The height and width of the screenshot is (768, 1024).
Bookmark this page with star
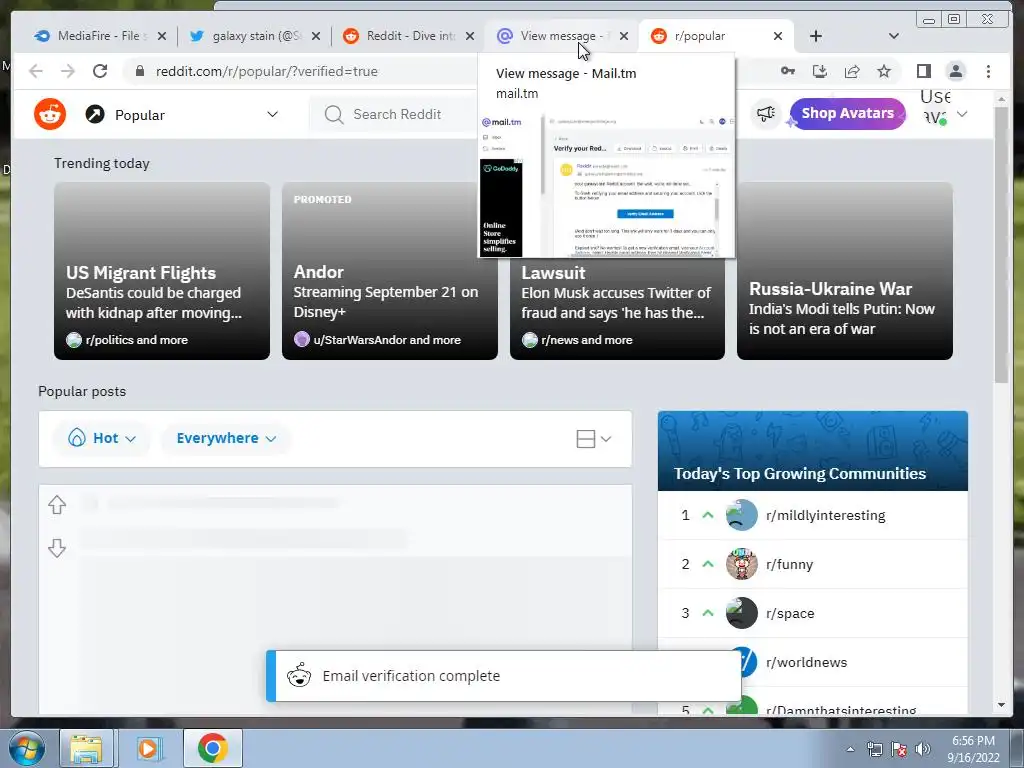884,71
